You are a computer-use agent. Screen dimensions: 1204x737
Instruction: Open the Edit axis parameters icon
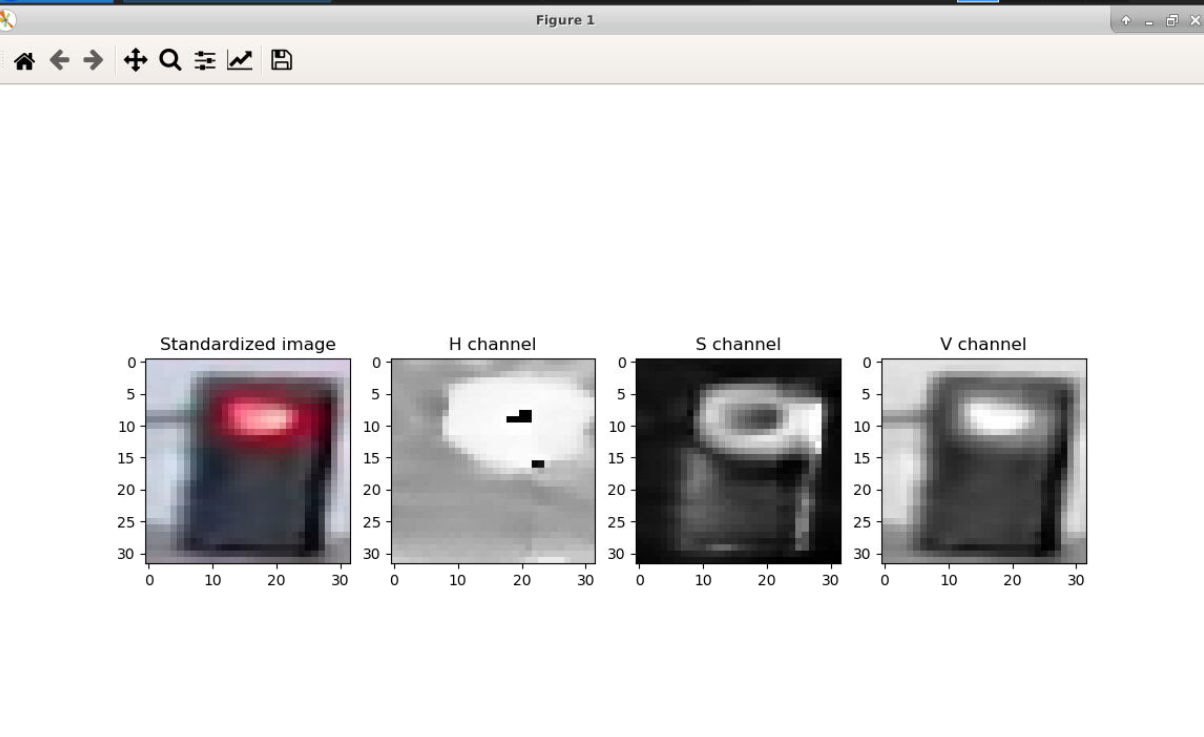pyautogui.click(x=240, y=61)
